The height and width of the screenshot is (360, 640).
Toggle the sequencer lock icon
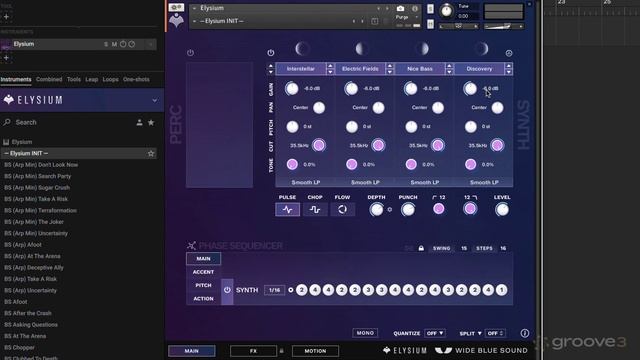(421, 248)
